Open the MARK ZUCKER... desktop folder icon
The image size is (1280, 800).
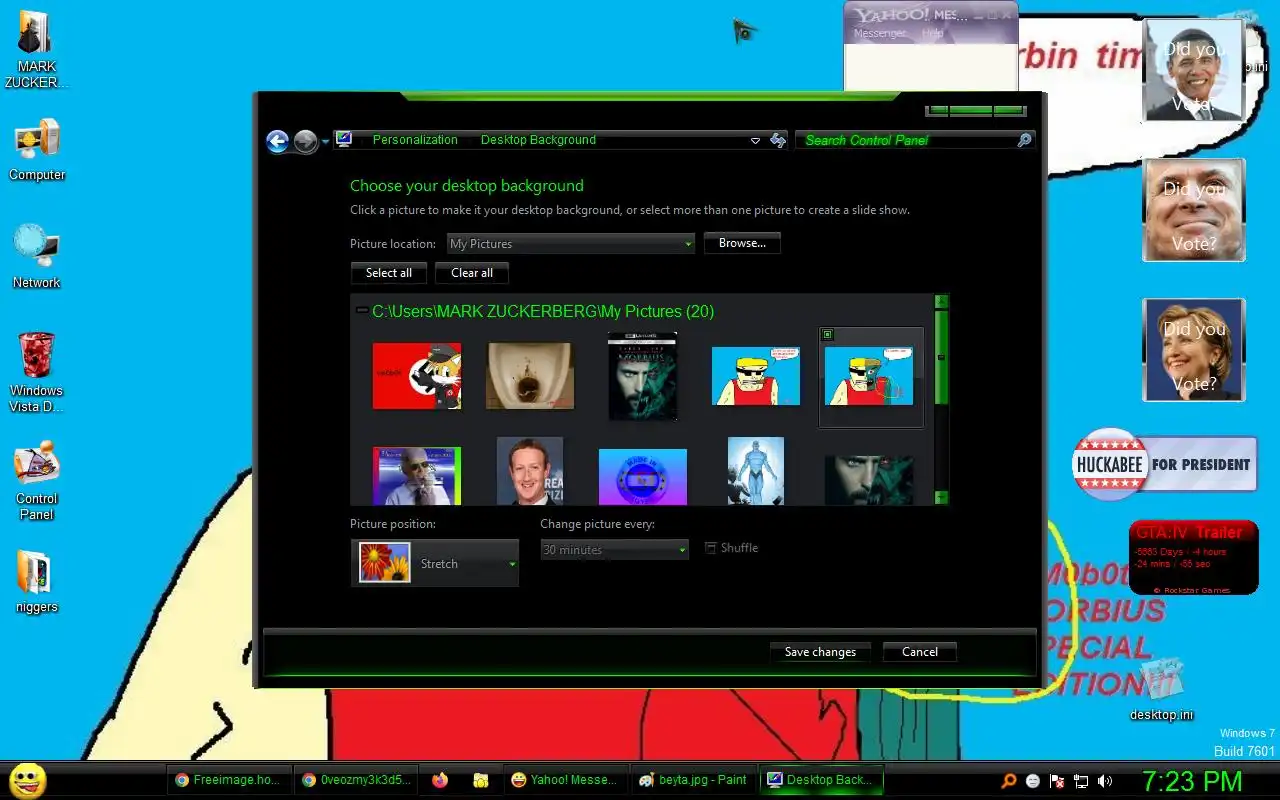(x=36, y=50)
